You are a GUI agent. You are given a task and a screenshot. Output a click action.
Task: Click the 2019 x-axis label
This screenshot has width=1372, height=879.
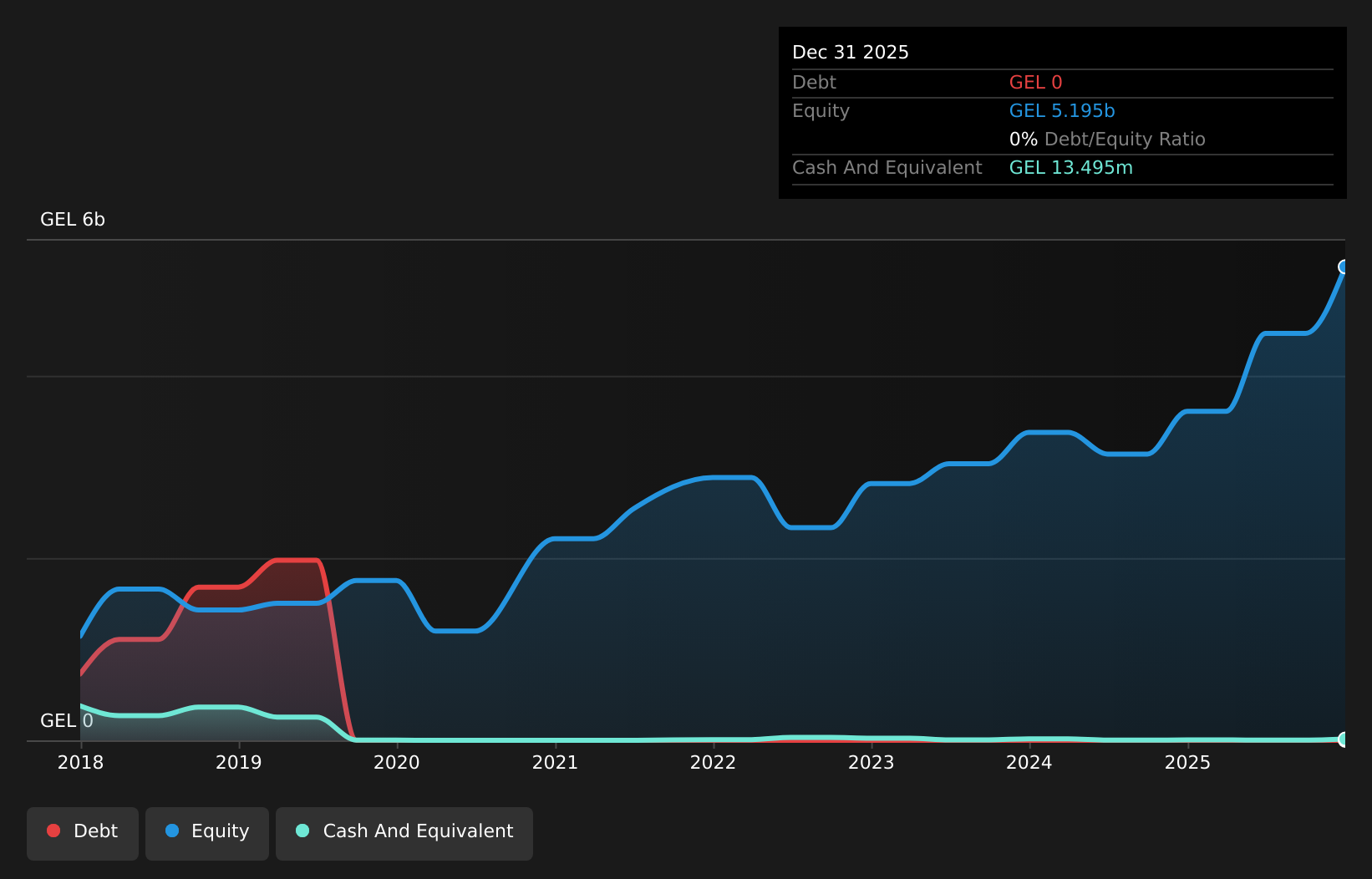pos(239,762)
